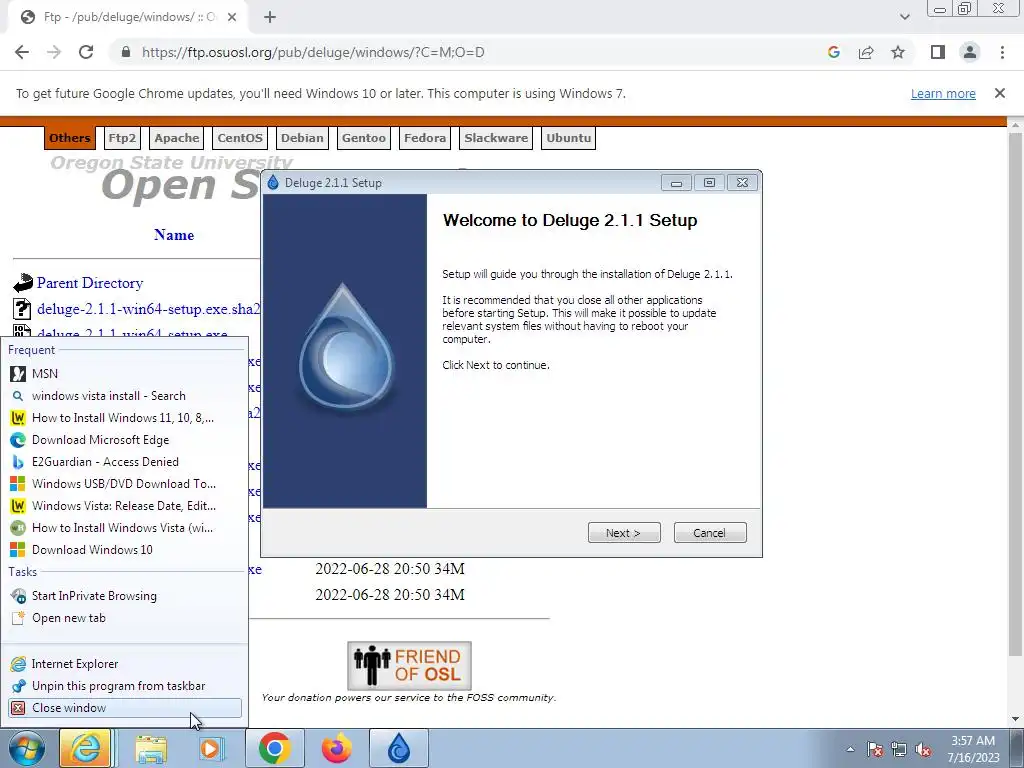Switch to Debian tab
This screenshot has width=1024, height=768.
(302, 138)
